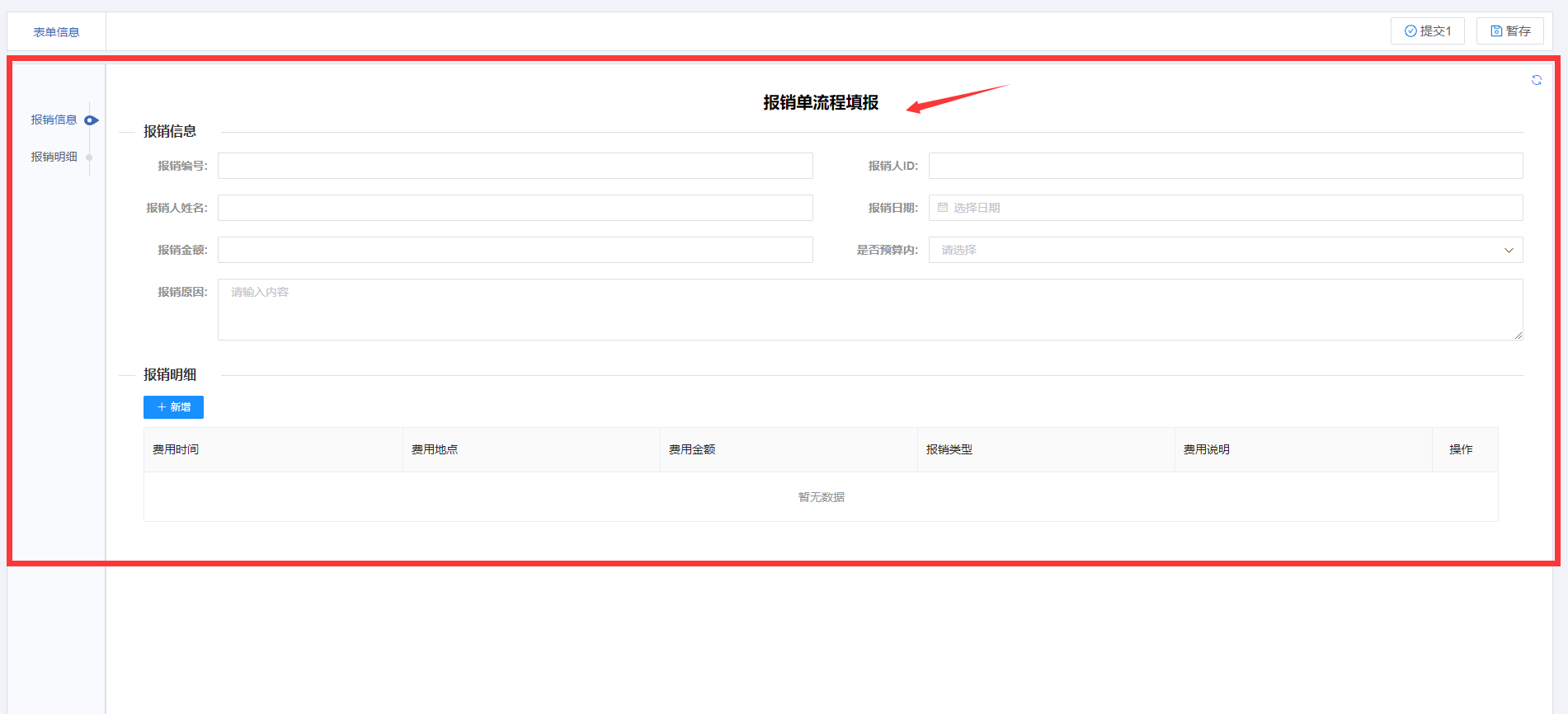Viewport: 1568px width, 714px height.
Task: Focus the 报销编号 input field
Action: click(515, 166)
